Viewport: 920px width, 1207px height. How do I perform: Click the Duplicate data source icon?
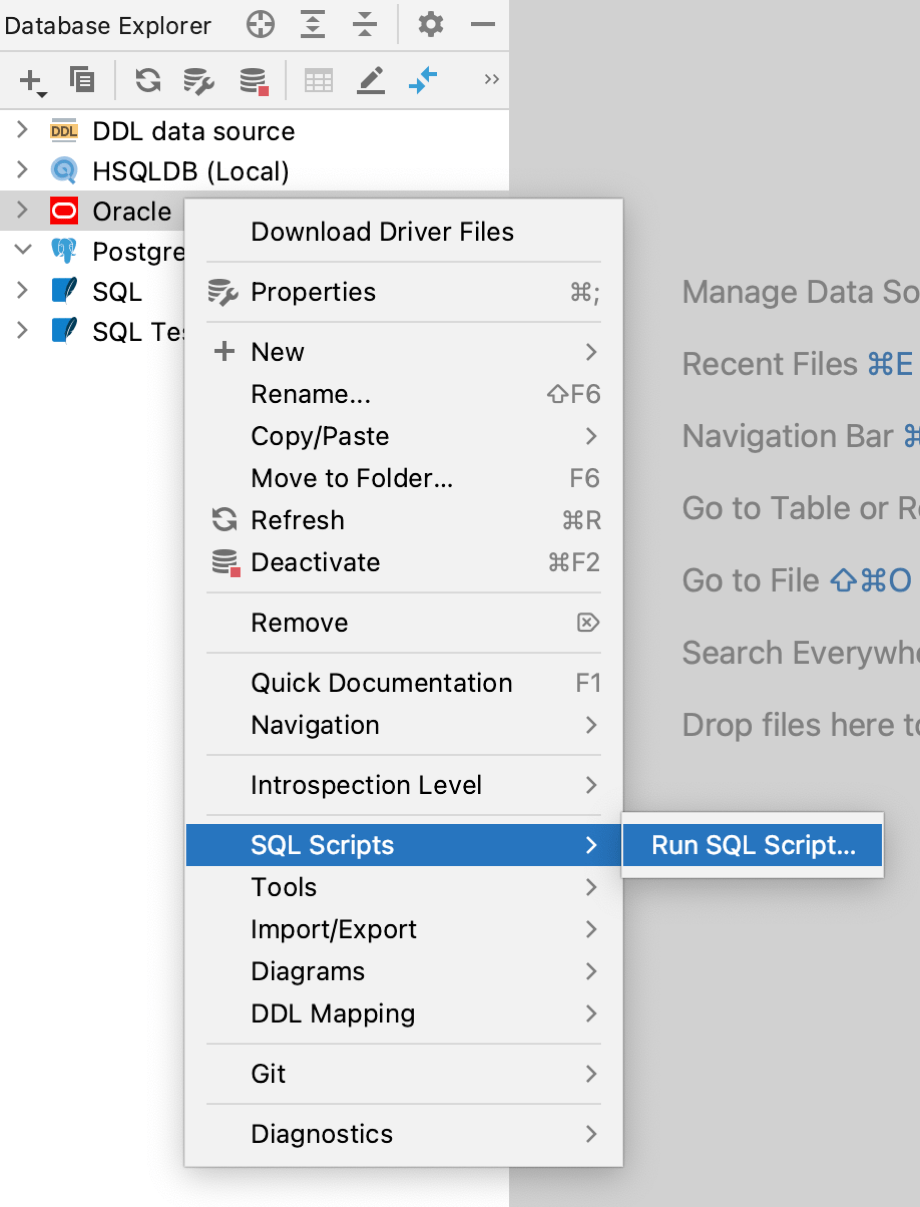point(82,79)
